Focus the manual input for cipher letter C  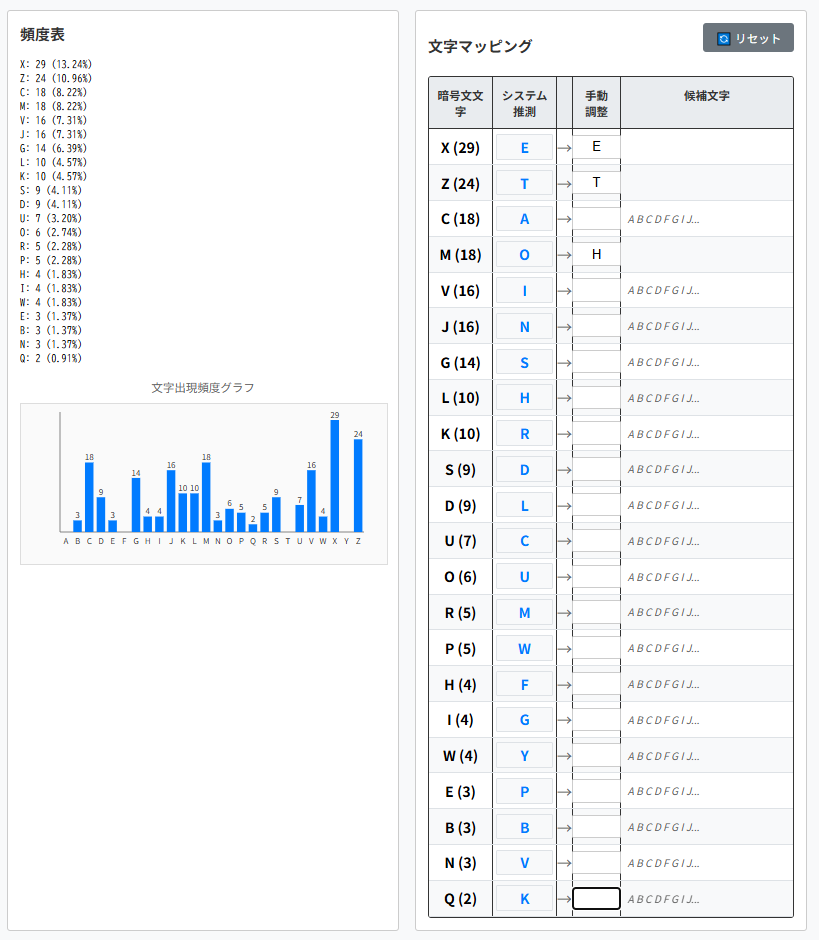click(596, 219)
